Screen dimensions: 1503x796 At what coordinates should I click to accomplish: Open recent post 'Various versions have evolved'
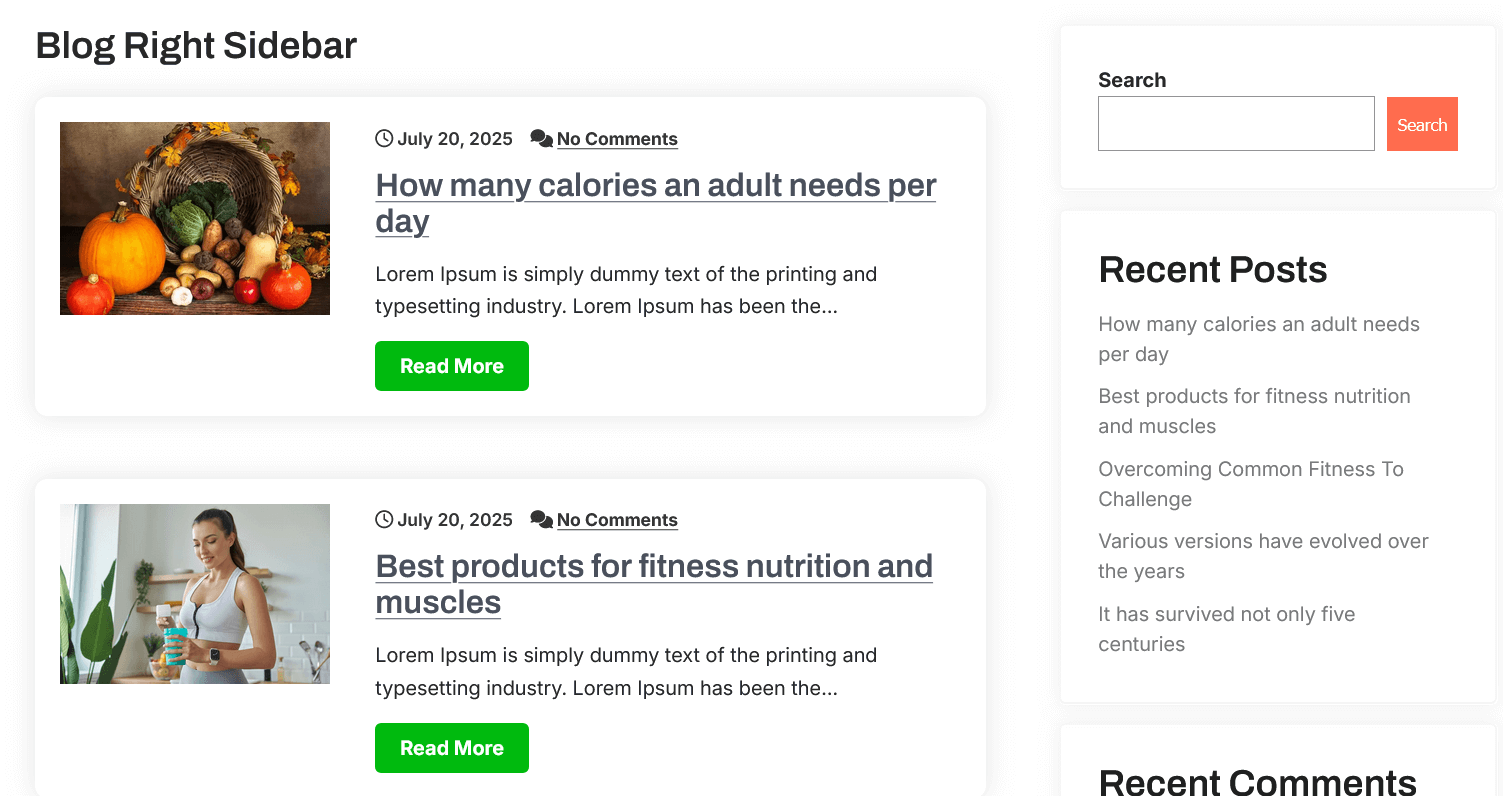click(x=1263, y=542)
